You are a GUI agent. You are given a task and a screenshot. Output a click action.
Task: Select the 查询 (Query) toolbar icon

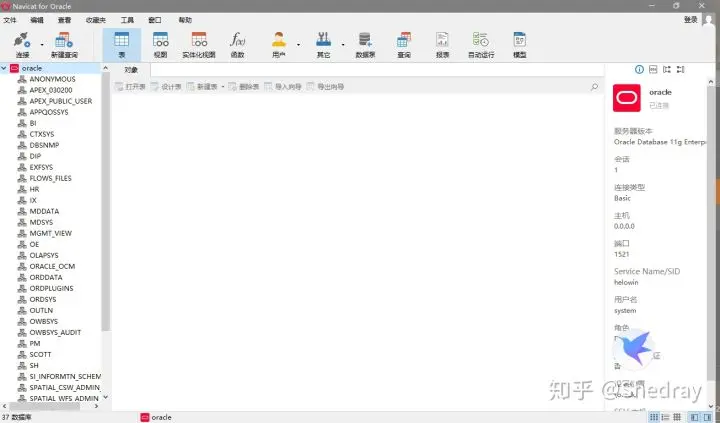[x=404, y=45]
